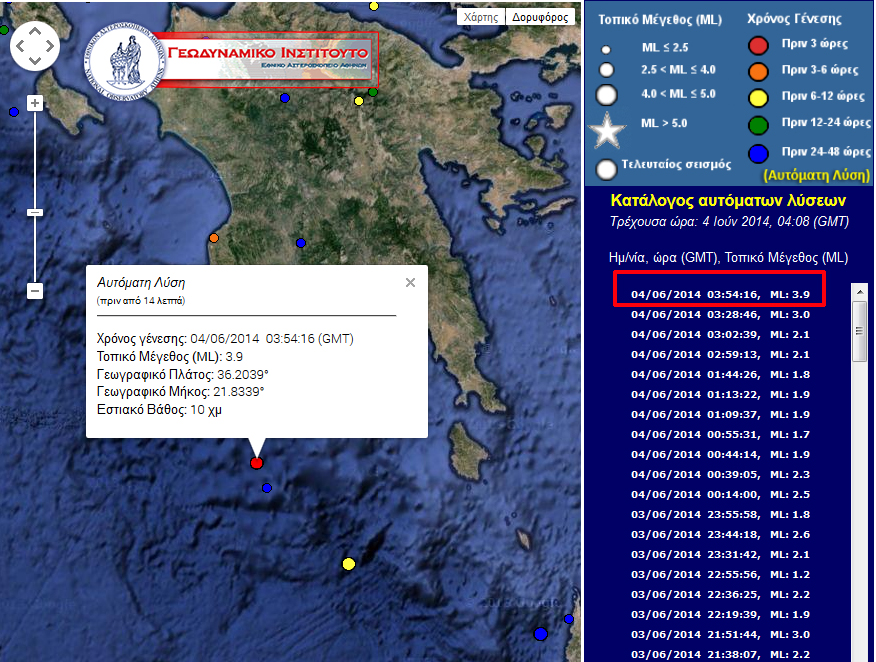This screenshot has width=876, height=662.
Task: Click the Γεωδυναμικό Ινστιτούτο logo banner
Action: point(230,63)
